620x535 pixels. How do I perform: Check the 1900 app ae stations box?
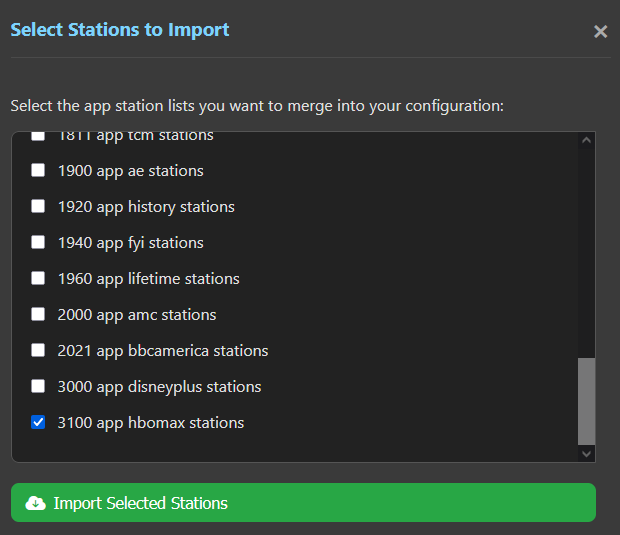tap(38, 170)
